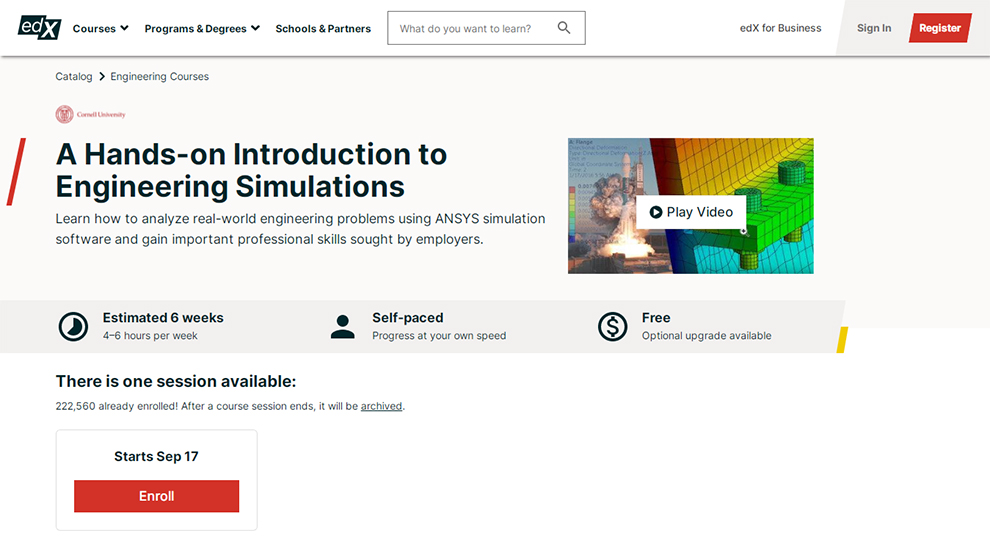990x544 pixels.
Task: Open Engineering Courses breadcrumb link
Action: (160, 76)
